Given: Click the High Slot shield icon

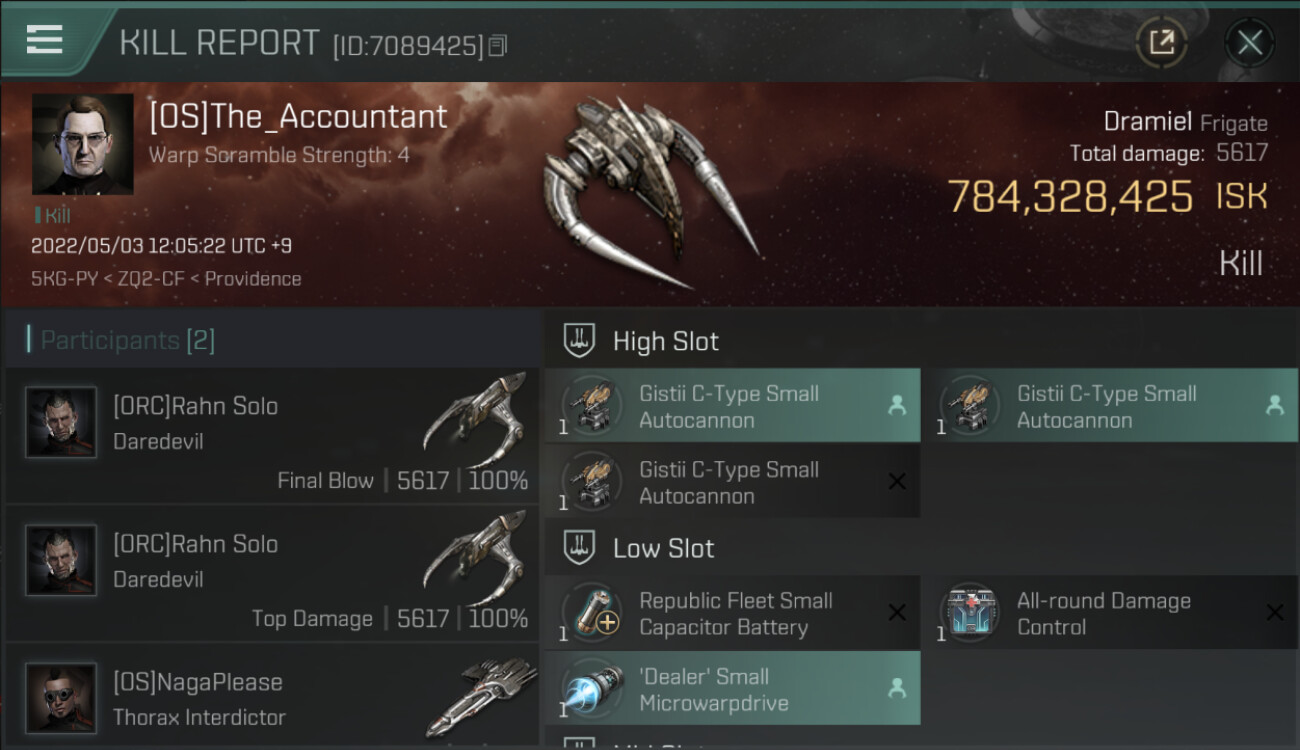Looking at the screenshot, I should tap(580, 341).
